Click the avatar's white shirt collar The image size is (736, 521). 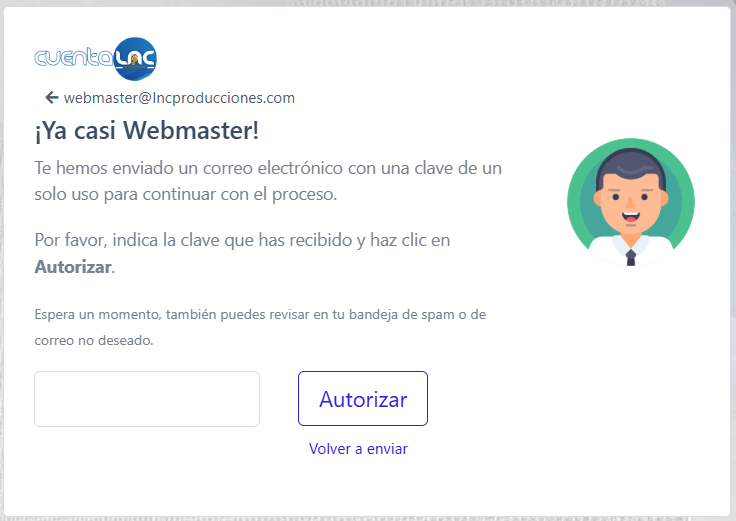pyautogui.click(x=631, y=245)
